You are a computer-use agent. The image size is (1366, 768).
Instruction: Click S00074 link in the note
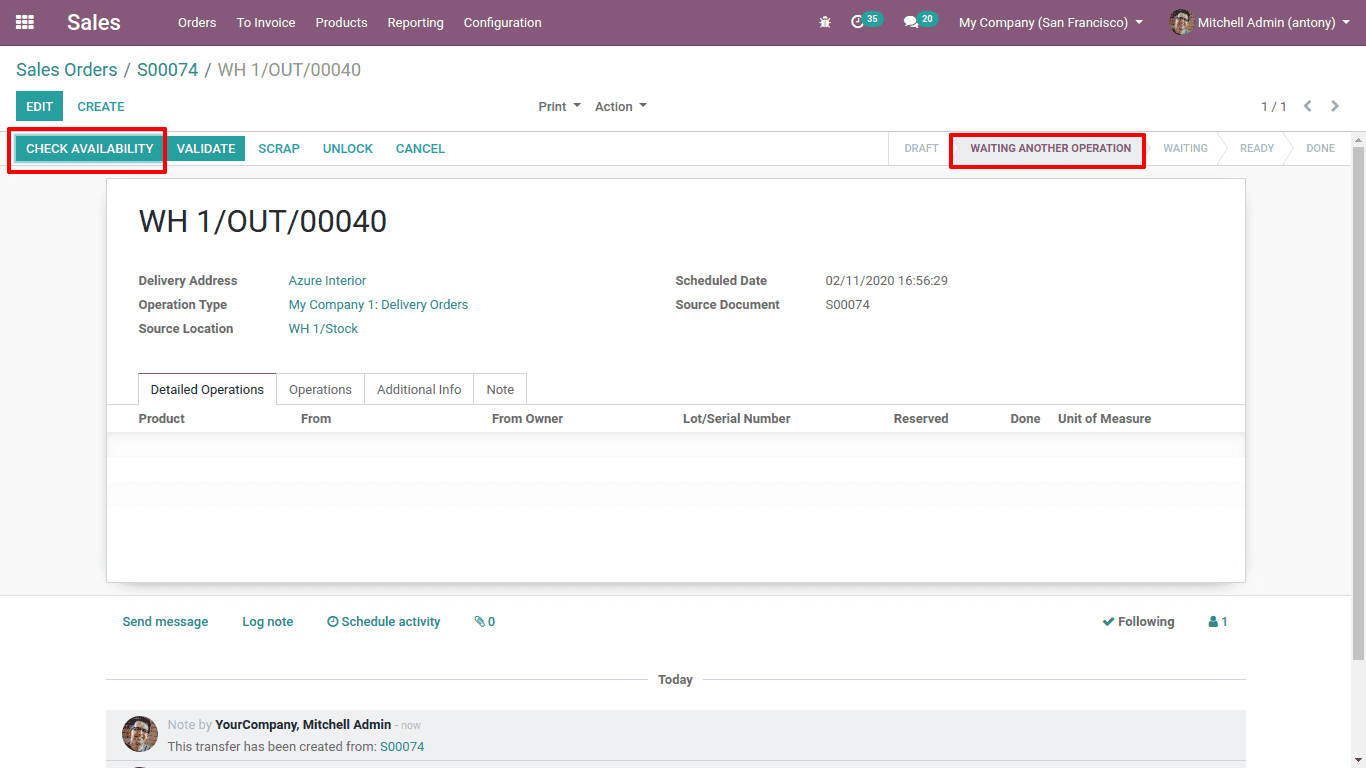(x=402, y=747)
